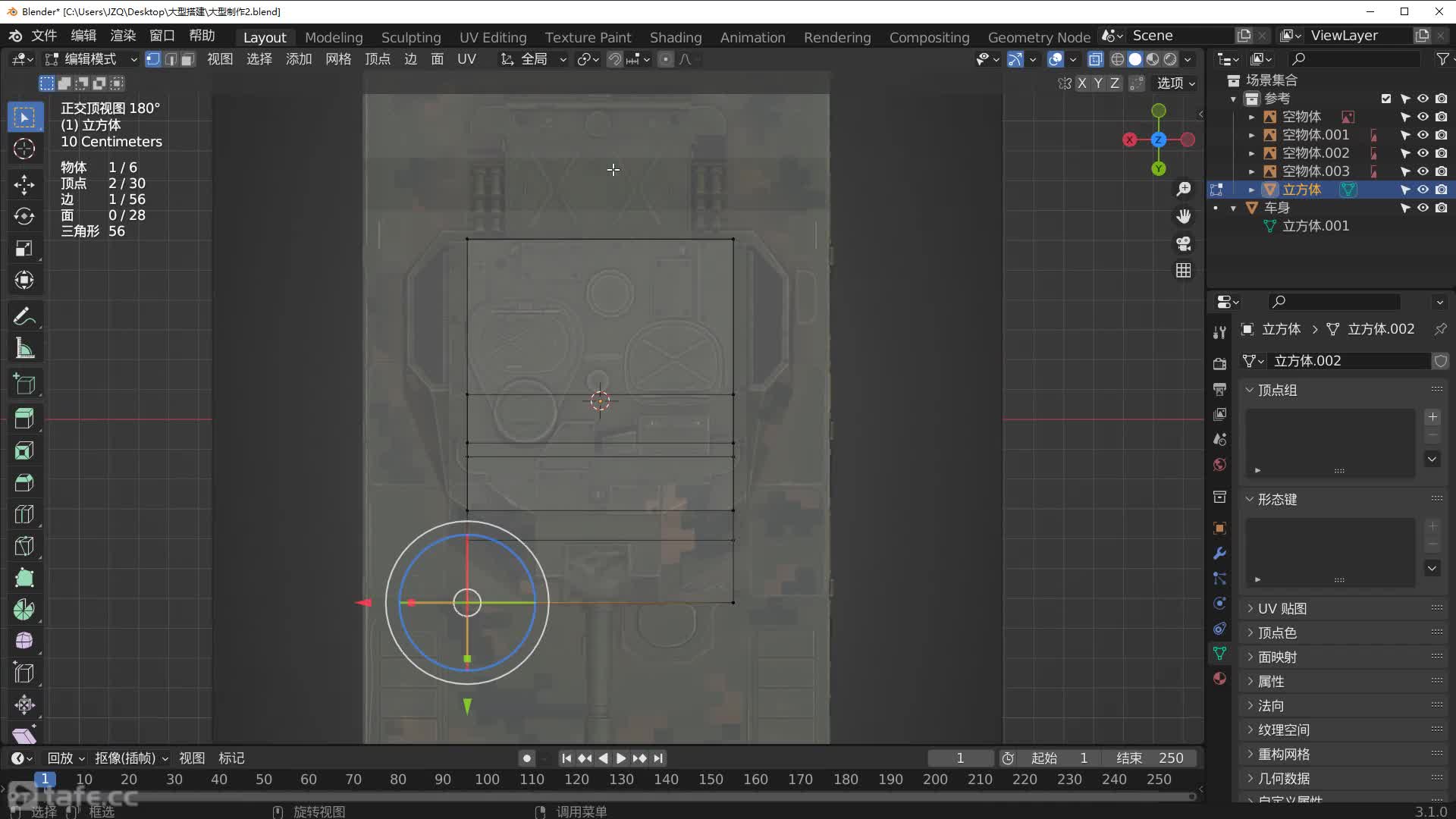This screenshot has height=819, width=1456.
Task: Select the Move tool in the toolbar
Action: tap(24, 184)
